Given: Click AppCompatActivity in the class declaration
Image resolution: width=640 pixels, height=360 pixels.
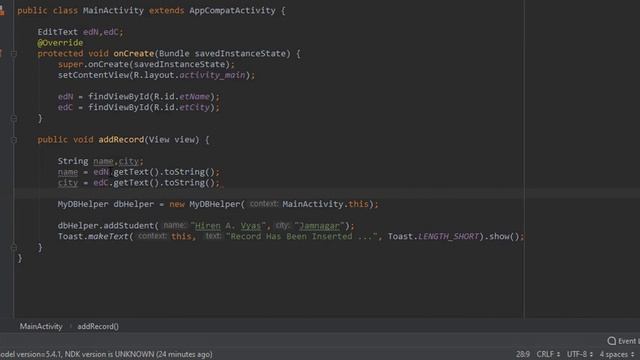Looking at the screenshot, I should (232, 11).
